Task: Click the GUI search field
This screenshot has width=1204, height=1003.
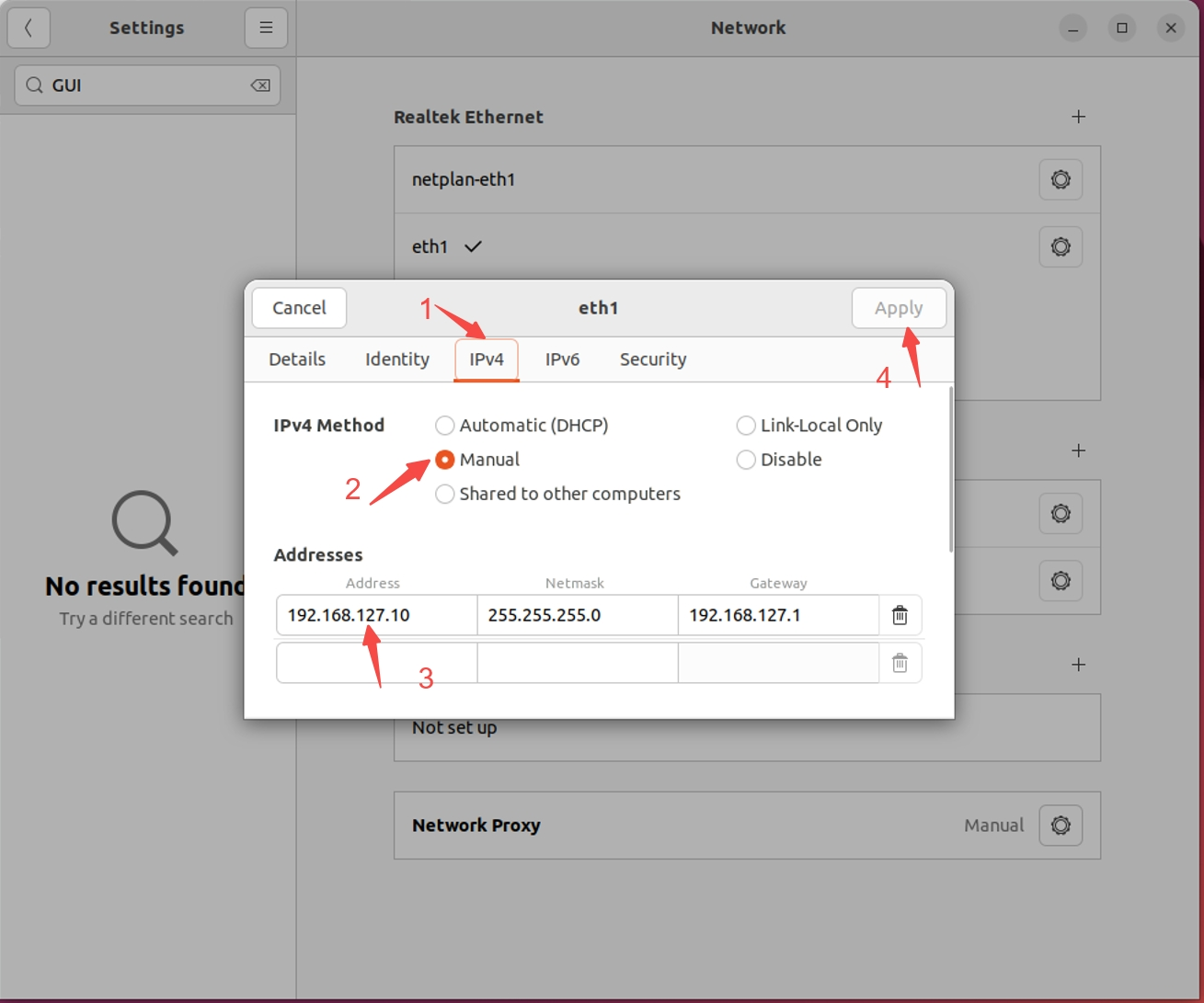Action: pos(147,85)
